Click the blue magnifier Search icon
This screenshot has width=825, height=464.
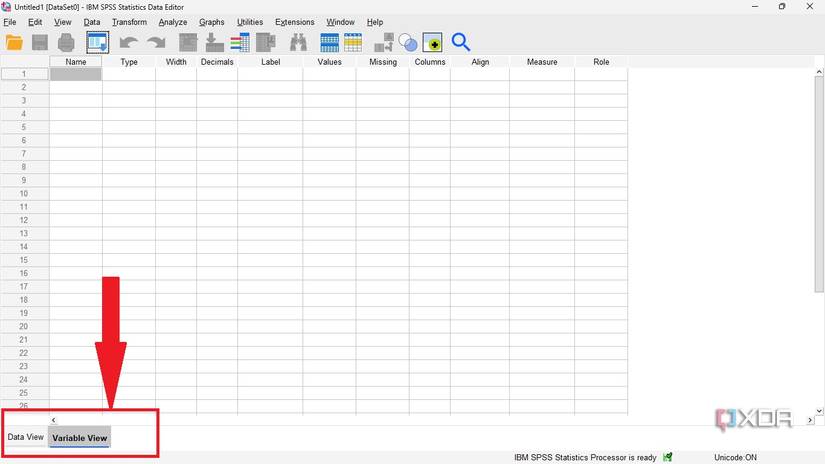(x=460, y=42)
